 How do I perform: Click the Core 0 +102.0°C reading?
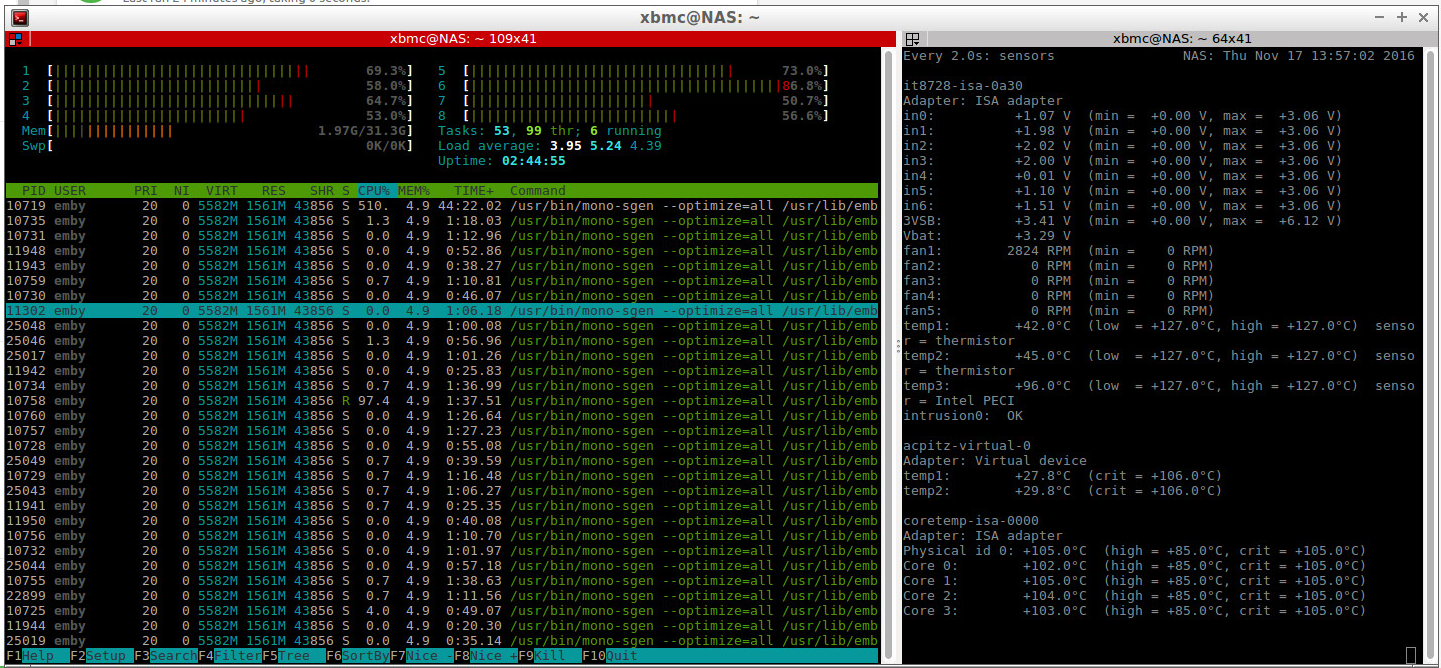1135,566
